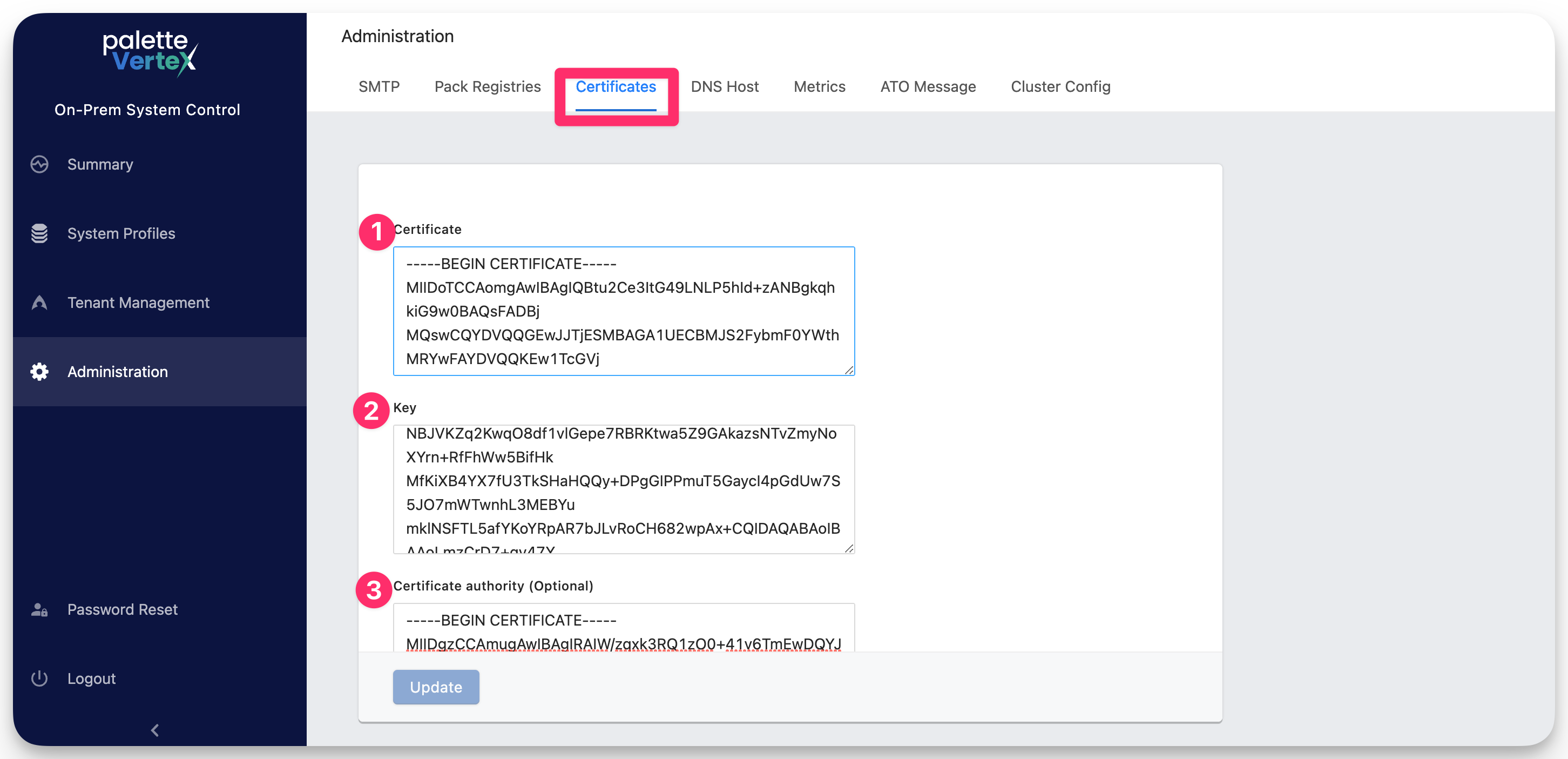Viewport: 1568px width, 759px height.
Task: Select the Certificates tab
Action: tap(616, 86)
